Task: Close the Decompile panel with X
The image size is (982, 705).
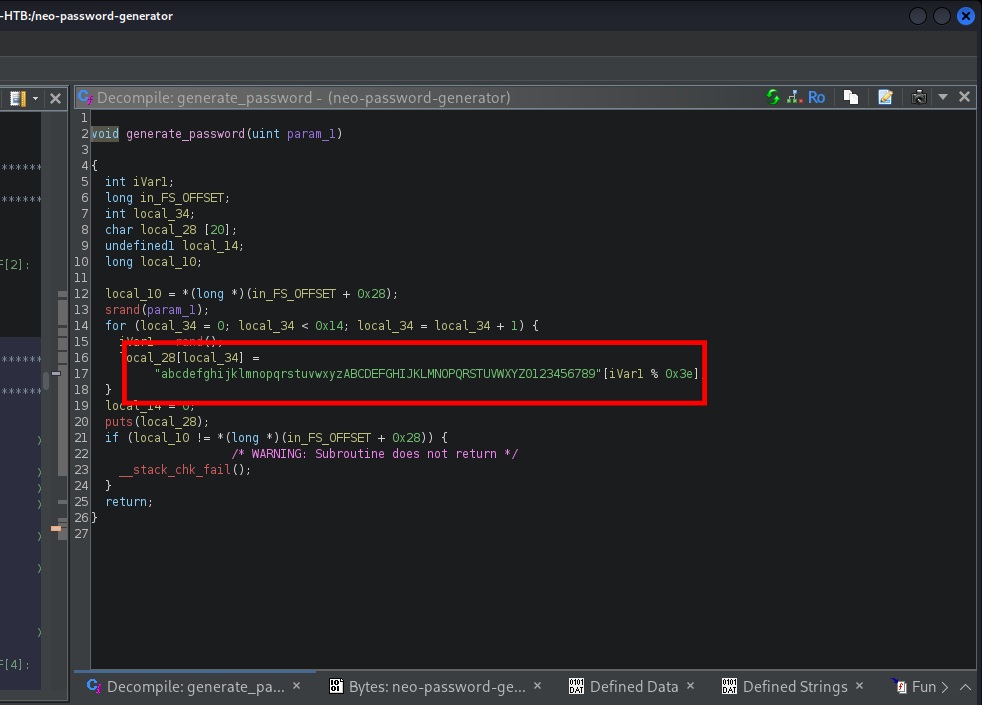Action: click(x=964, y=97)
